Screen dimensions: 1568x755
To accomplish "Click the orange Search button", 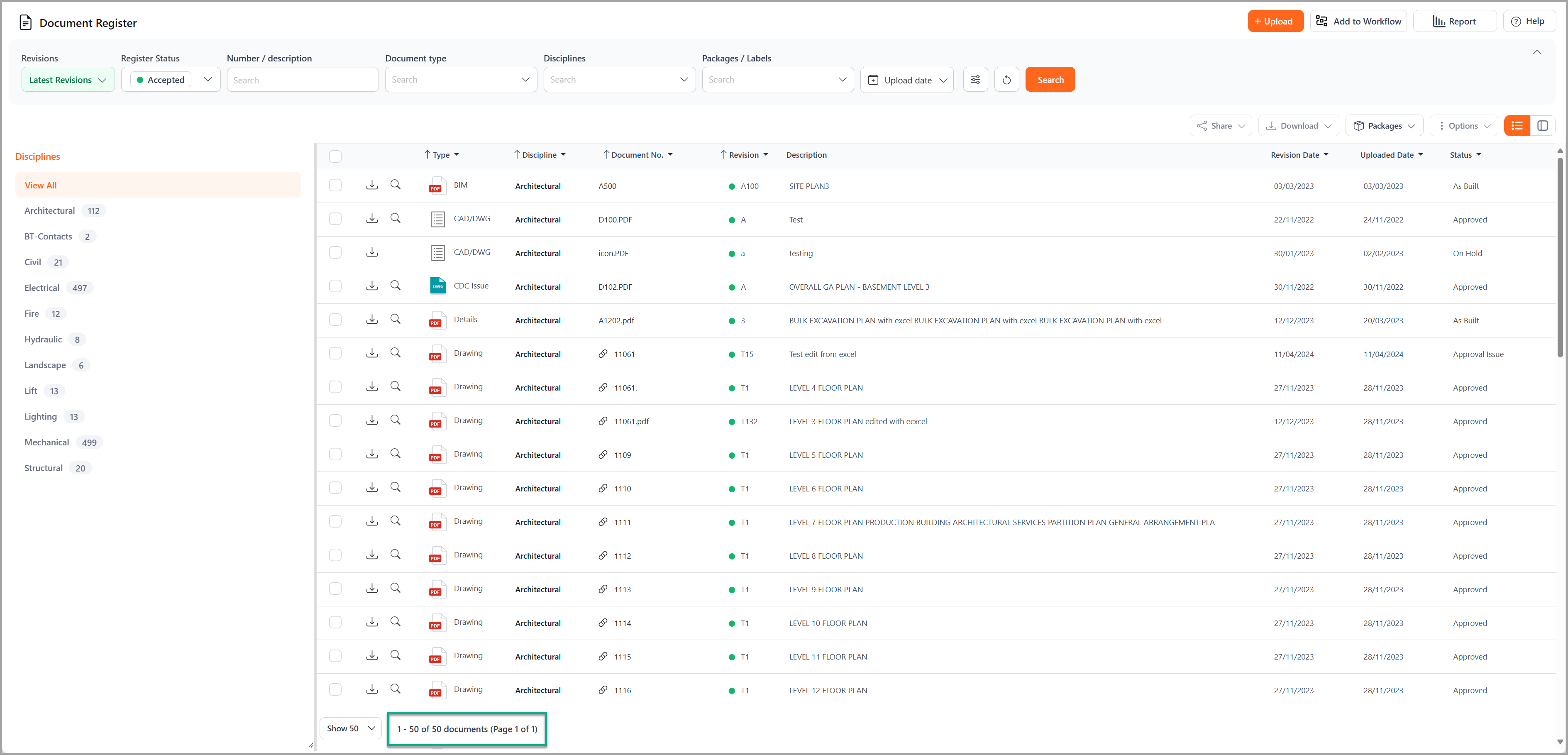I will point(1050,80).
